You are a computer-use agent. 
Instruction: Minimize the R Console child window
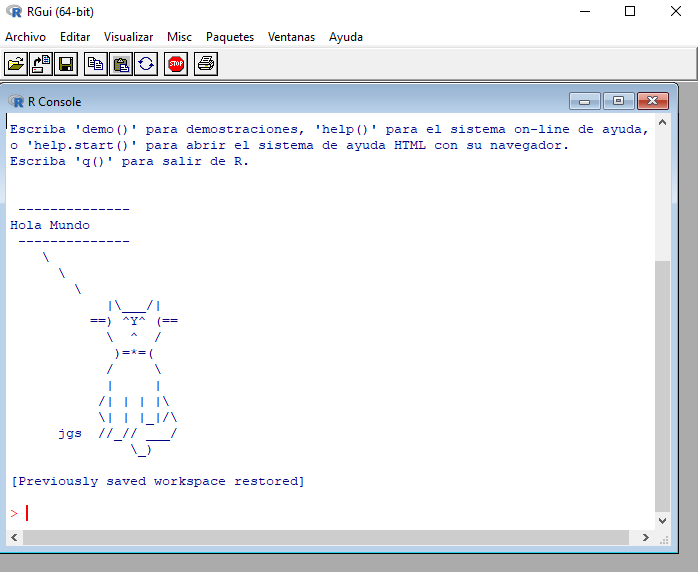(584, 101)
